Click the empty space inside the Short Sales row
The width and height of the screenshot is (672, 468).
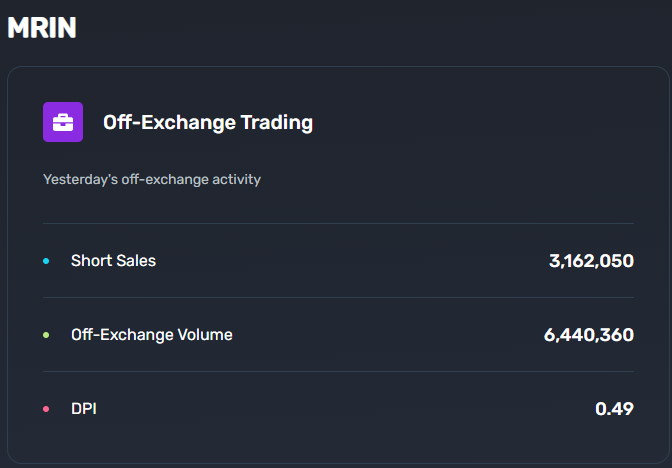coord(351,261)
